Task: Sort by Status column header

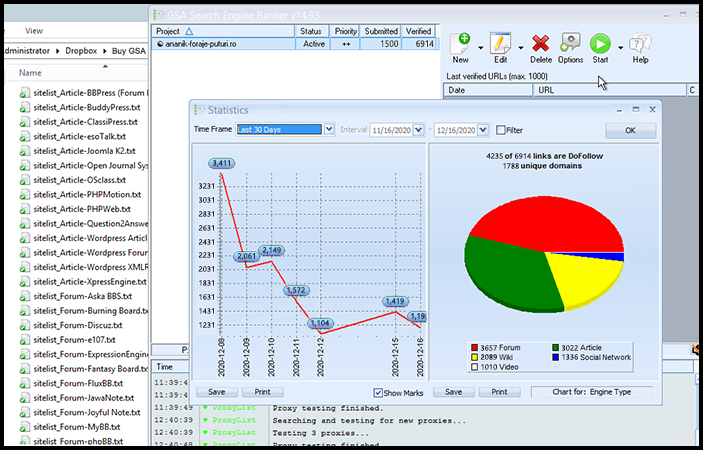Action: coord(312,31)
